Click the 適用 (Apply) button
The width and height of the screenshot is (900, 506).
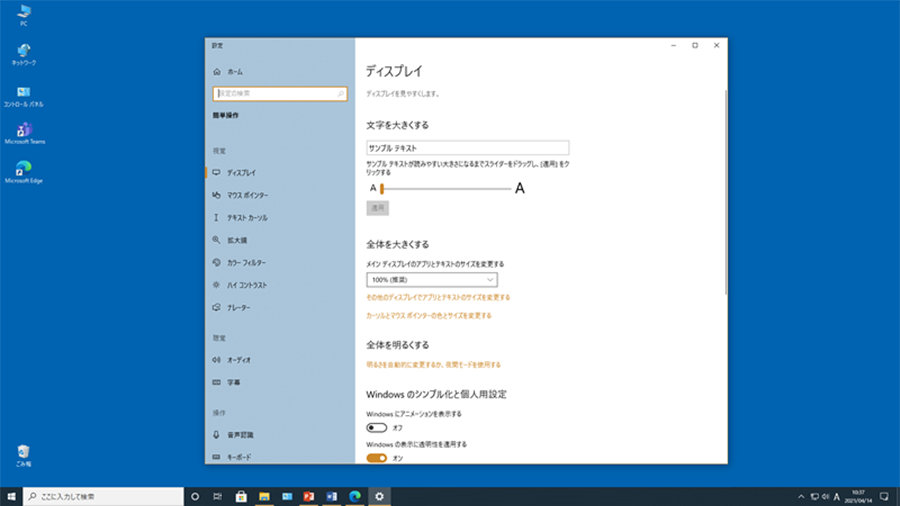click(x=378, y=208)
